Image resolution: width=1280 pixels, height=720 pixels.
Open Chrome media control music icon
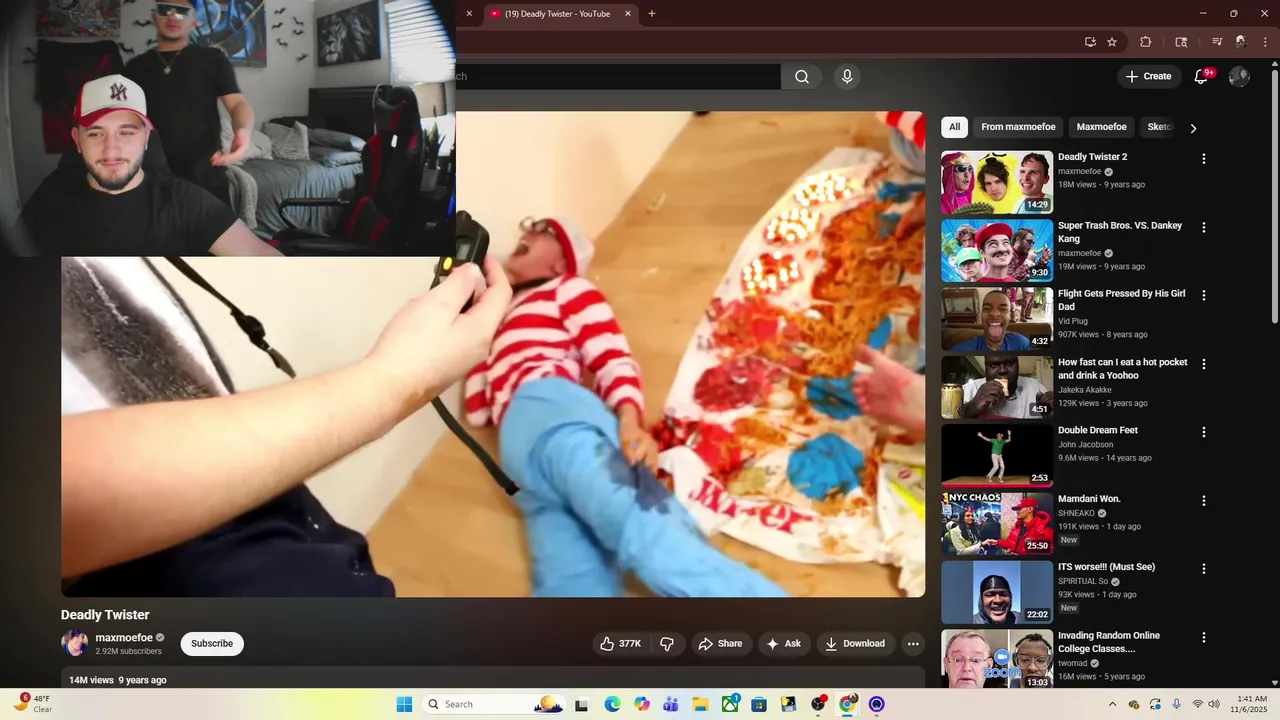click(x=1217, y=42)
